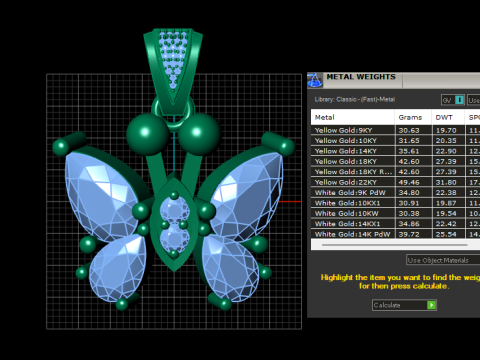
Task: Click the 31.80 DWT value
Action: (x=446, y=182)
